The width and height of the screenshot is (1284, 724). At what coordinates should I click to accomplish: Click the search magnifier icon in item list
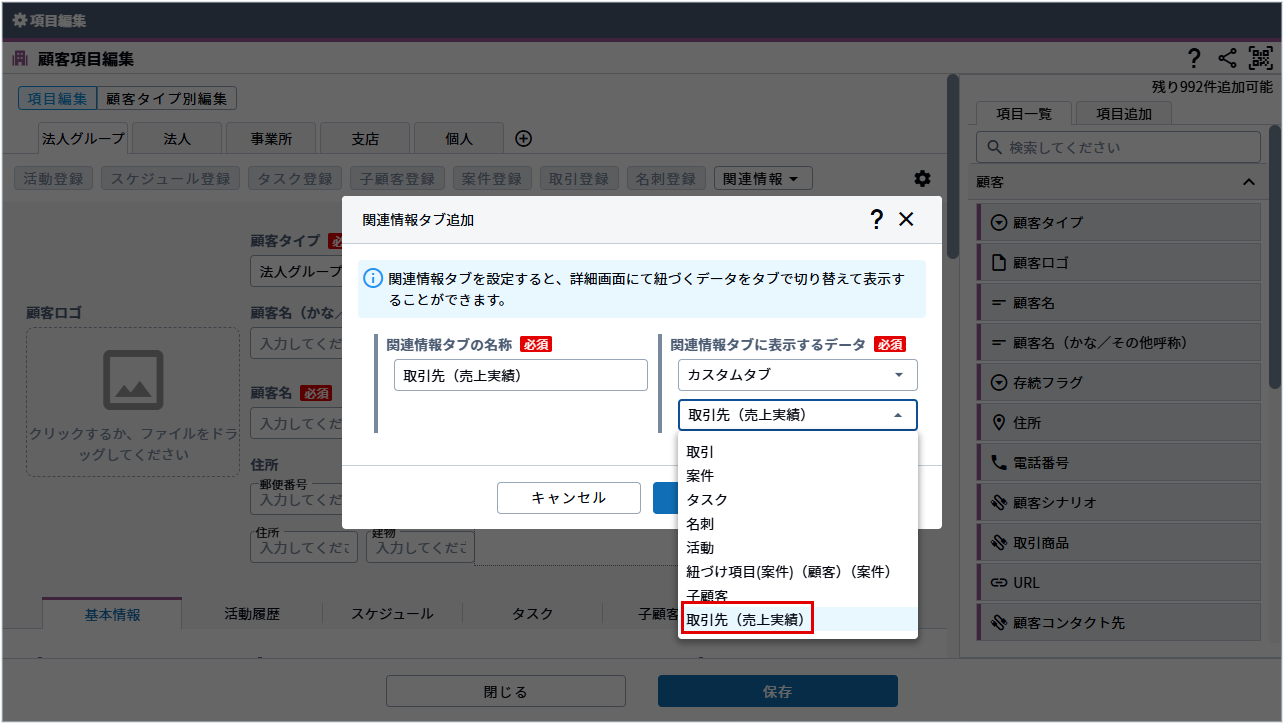pyautogui.click(x=995, y=147)
